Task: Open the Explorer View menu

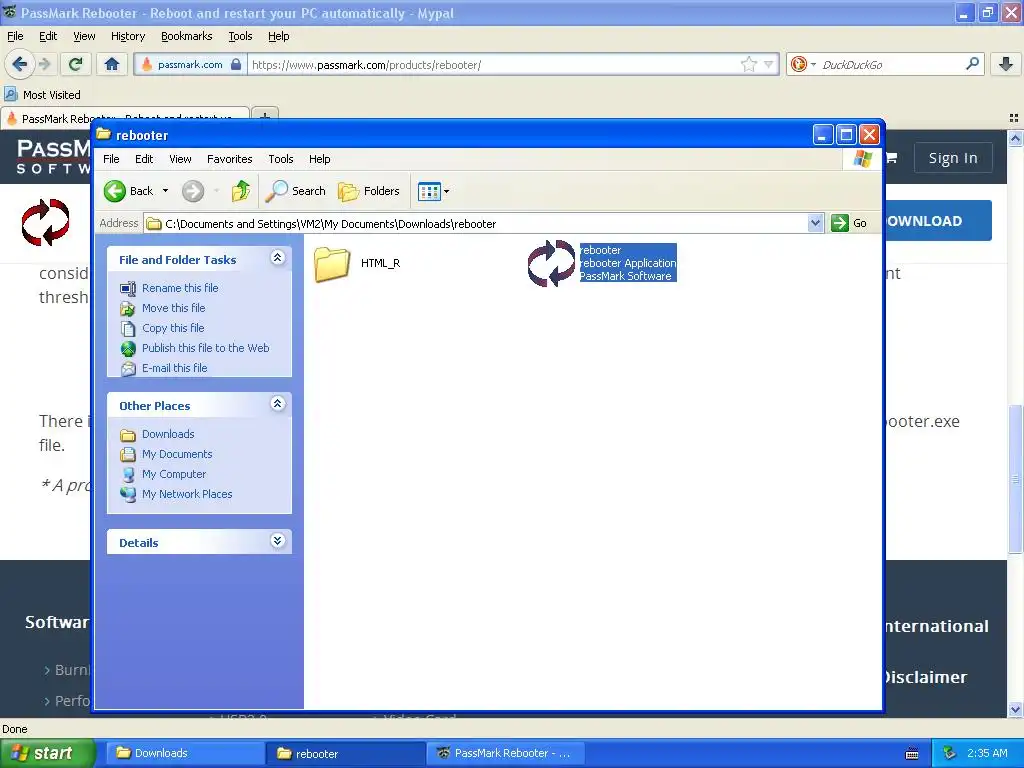Action: [180, 159]
